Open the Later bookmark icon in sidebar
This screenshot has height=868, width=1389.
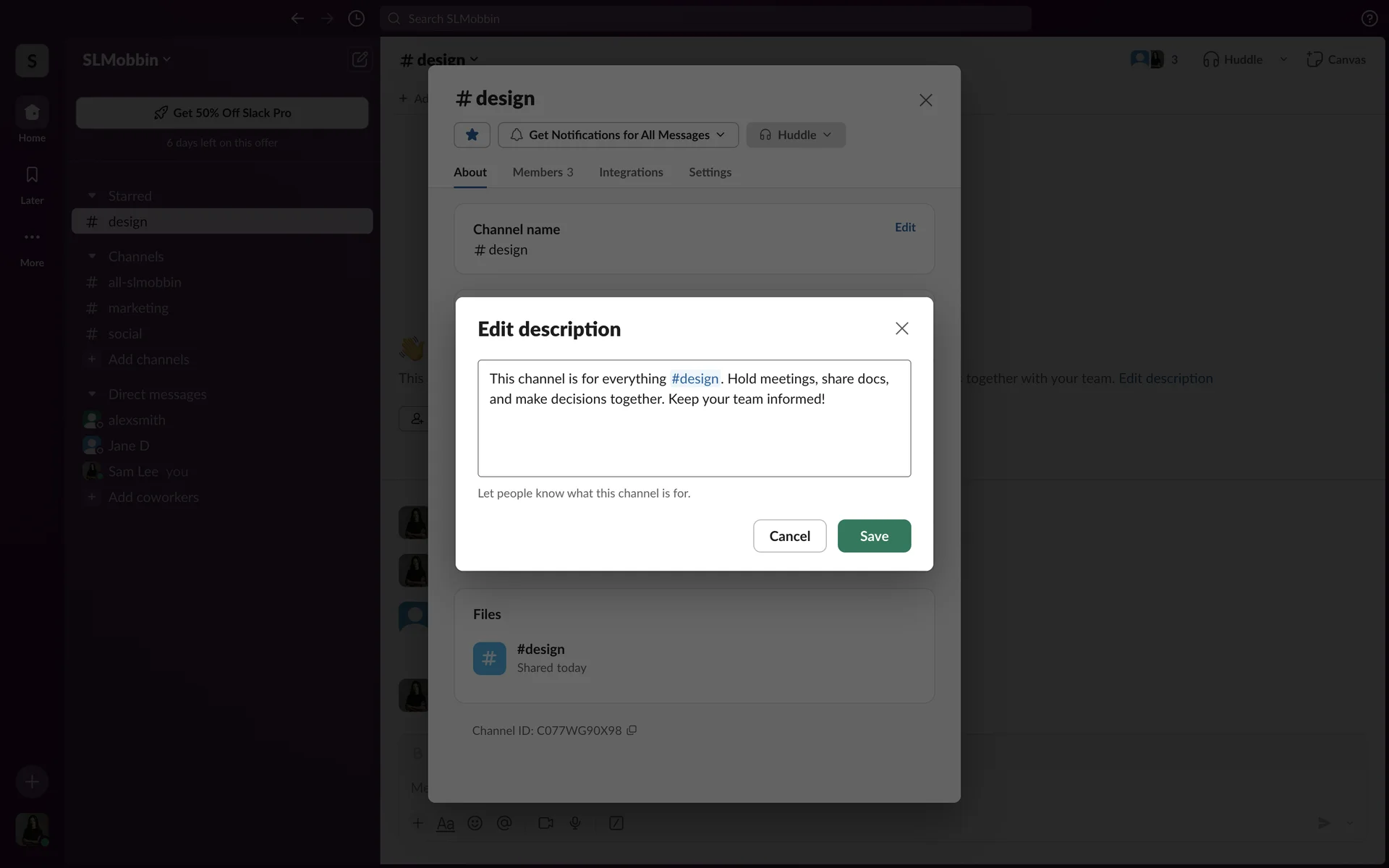point(32,175)
